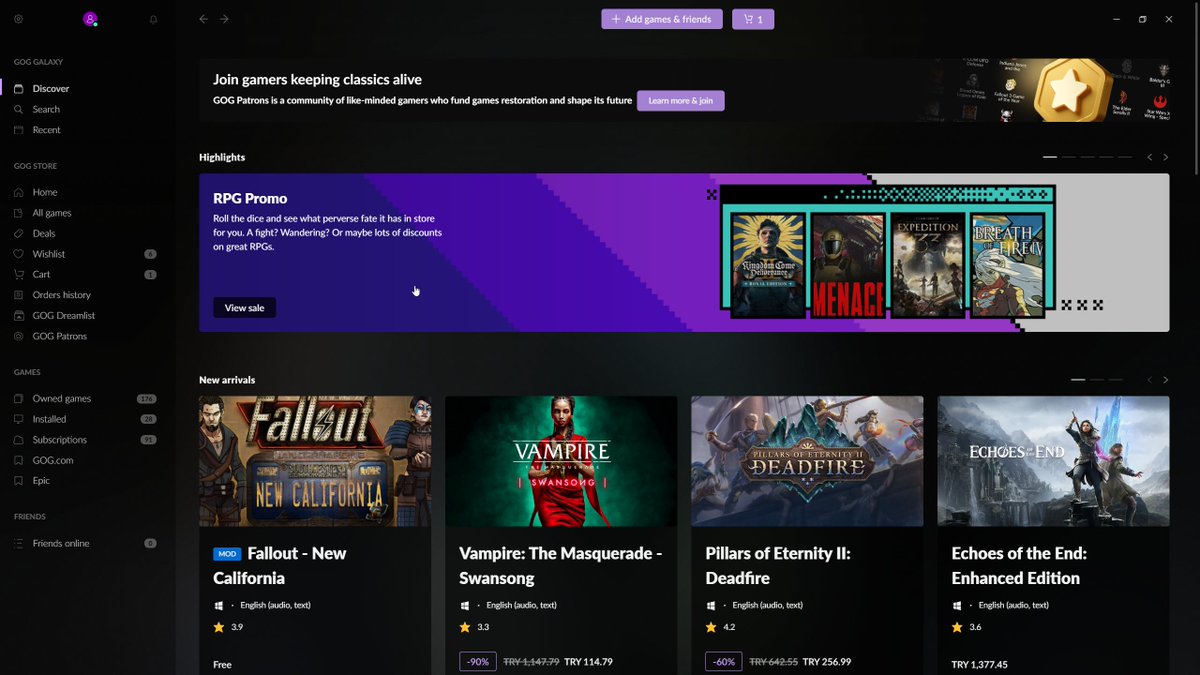Open the notifications bell
1200x675 pixels.
[x=153, y=19]
